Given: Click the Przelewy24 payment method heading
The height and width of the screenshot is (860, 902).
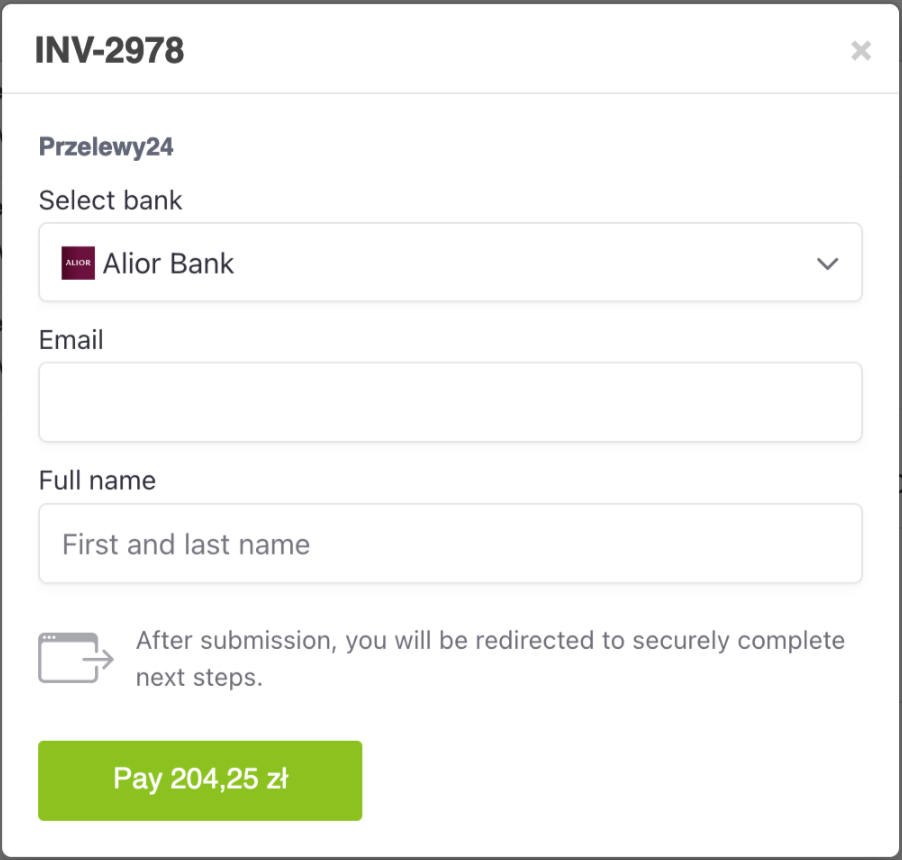Looking at the screenshot, I should [106, 147].
